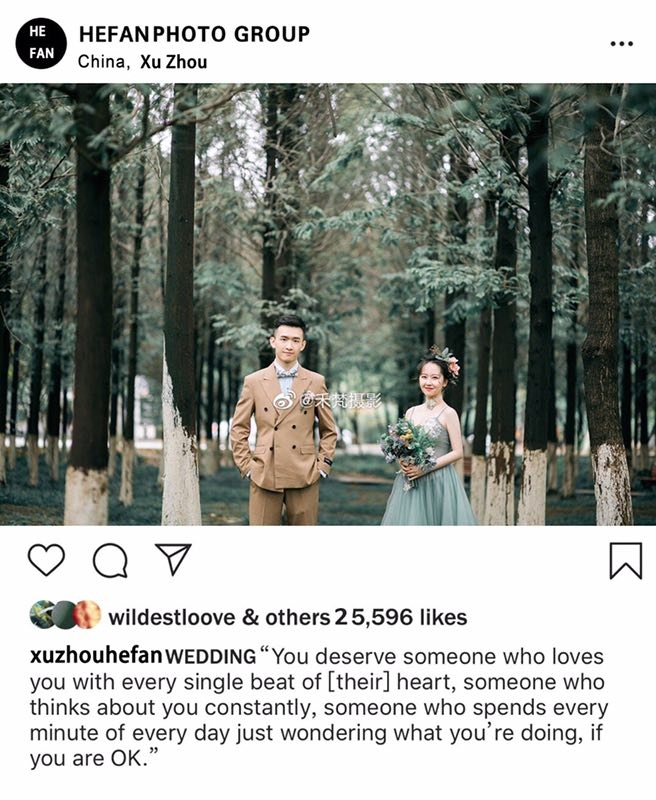Open the three-dot more options menu
This screenshot has width=656, height=800.
pyautogui.click(x=622, y=44)
